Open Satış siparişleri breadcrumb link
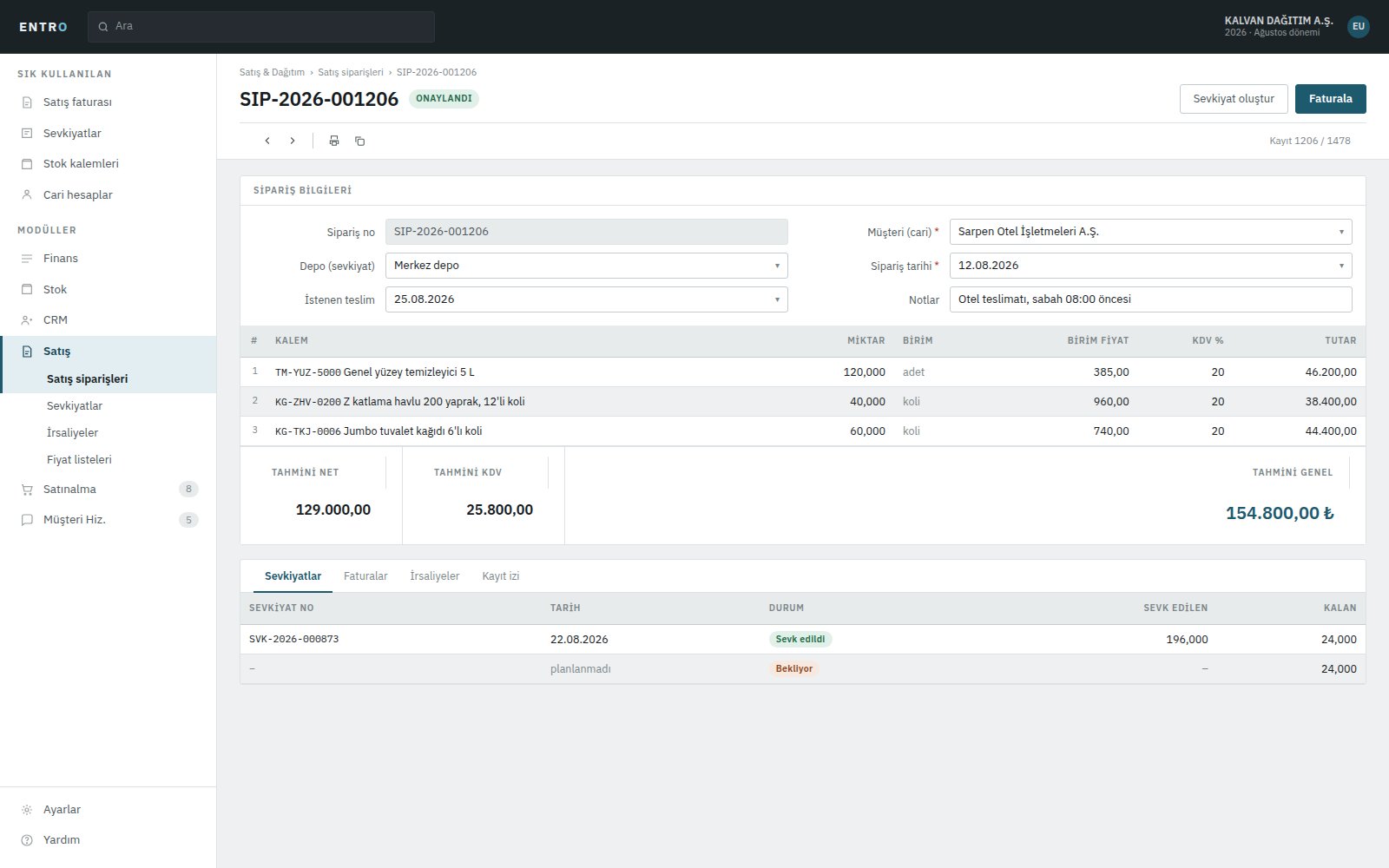 pyautogui.click(x=351, y=73)
